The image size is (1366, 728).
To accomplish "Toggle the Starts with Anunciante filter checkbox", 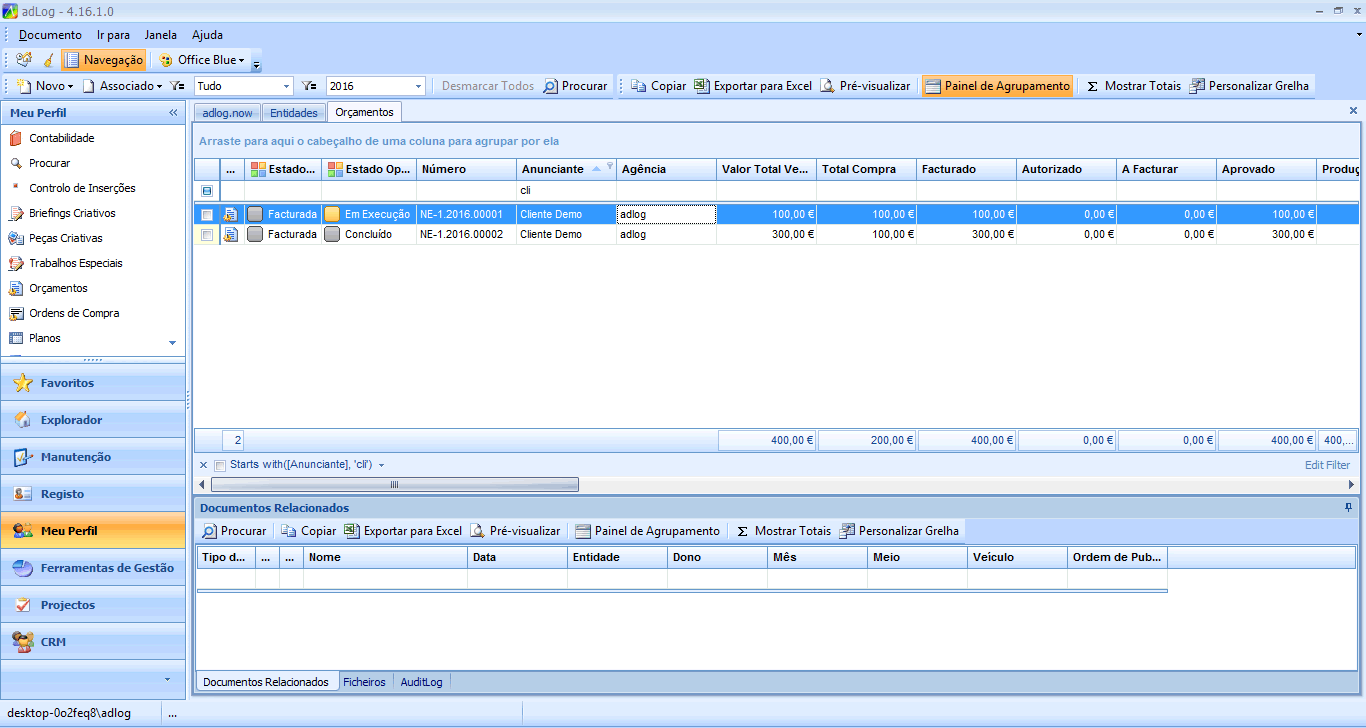I will [x=220, y=465].
